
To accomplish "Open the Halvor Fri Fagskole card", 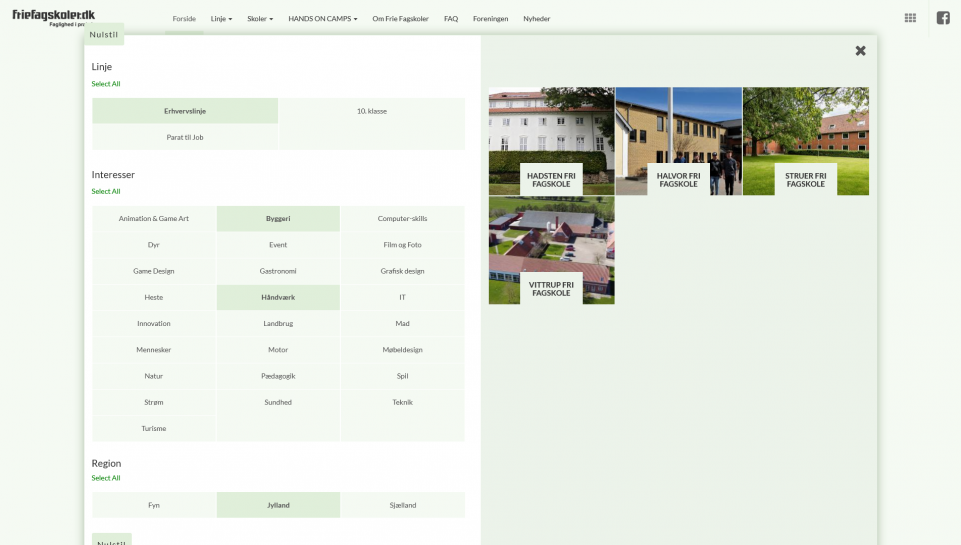I will [678, 141].
